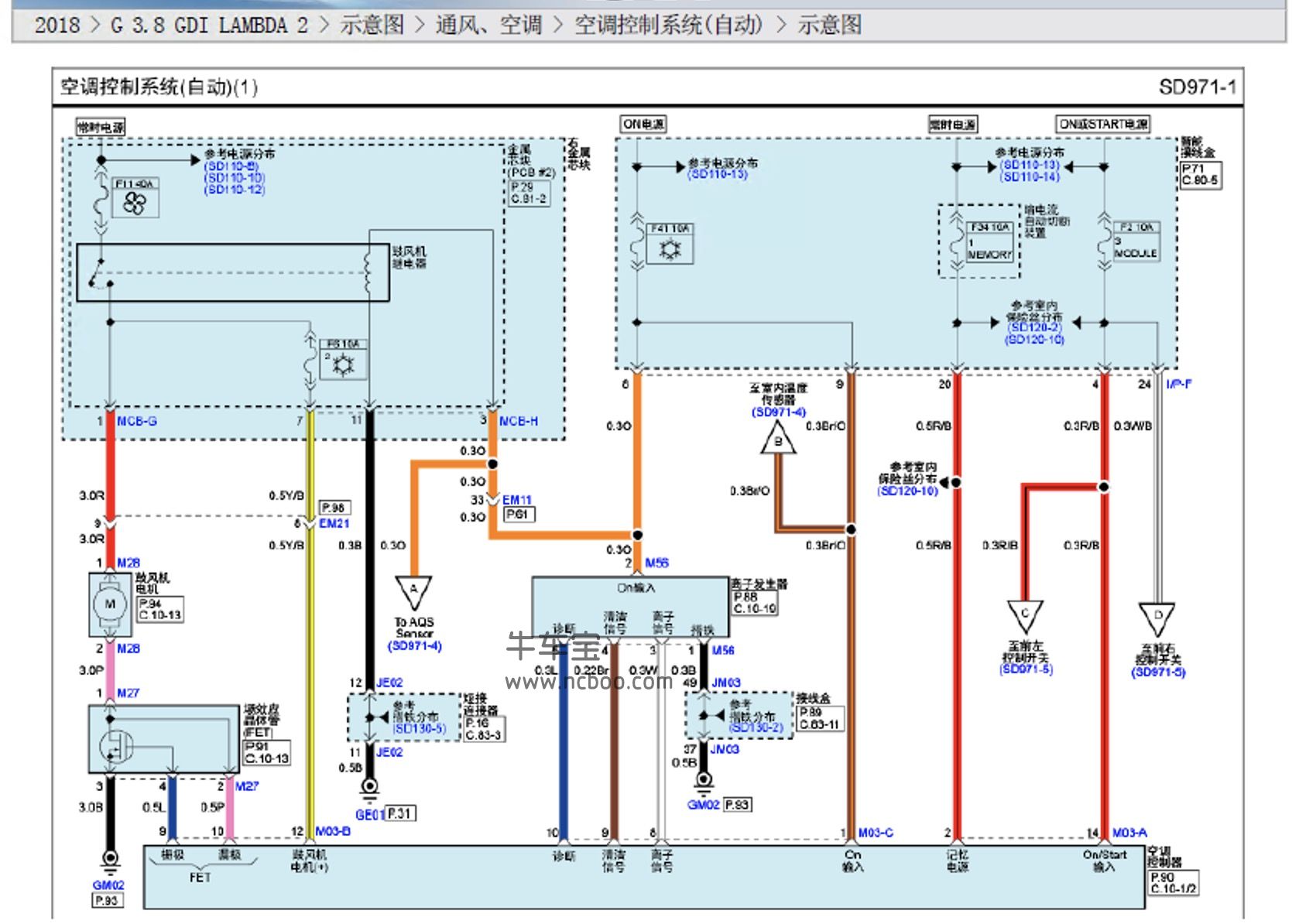Click the EM11 connector label
Screen dimensions: 1299x924
[517, 500]
